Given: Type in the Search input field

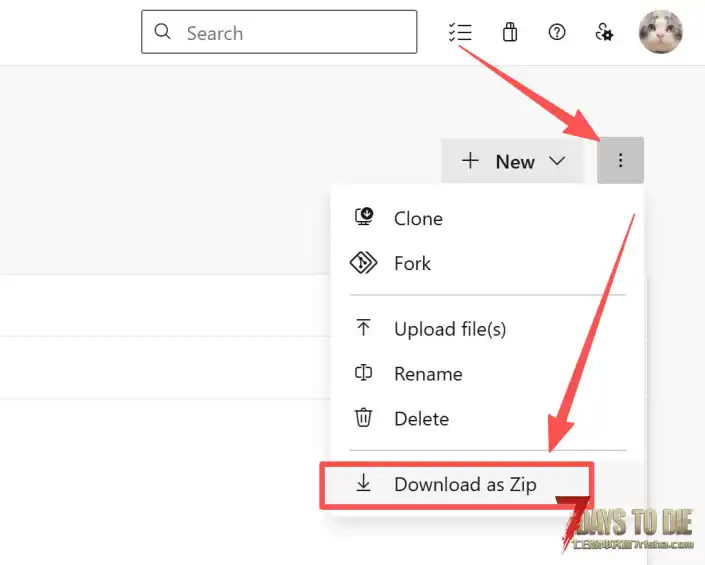Looking at the screenshot, I should [x=295, y=33].
